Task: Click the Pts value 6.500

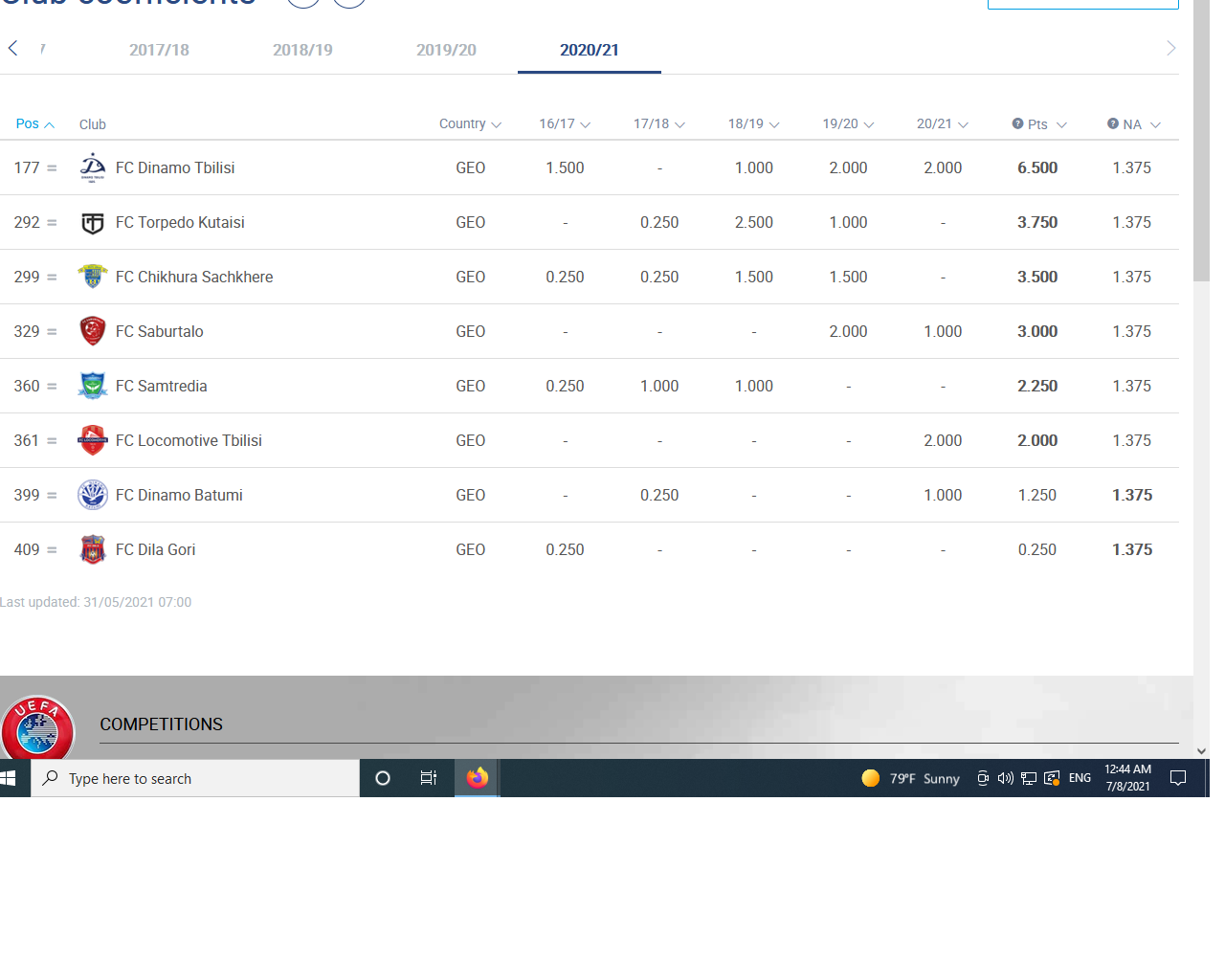Action: pyautogui.click(x=1037, y=167)
